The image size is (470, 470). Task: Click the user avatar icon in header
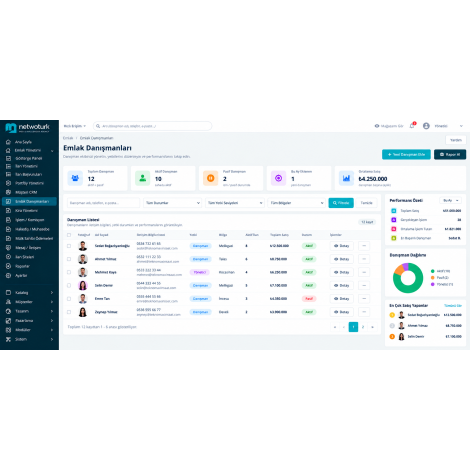click(x=426, y=126)
